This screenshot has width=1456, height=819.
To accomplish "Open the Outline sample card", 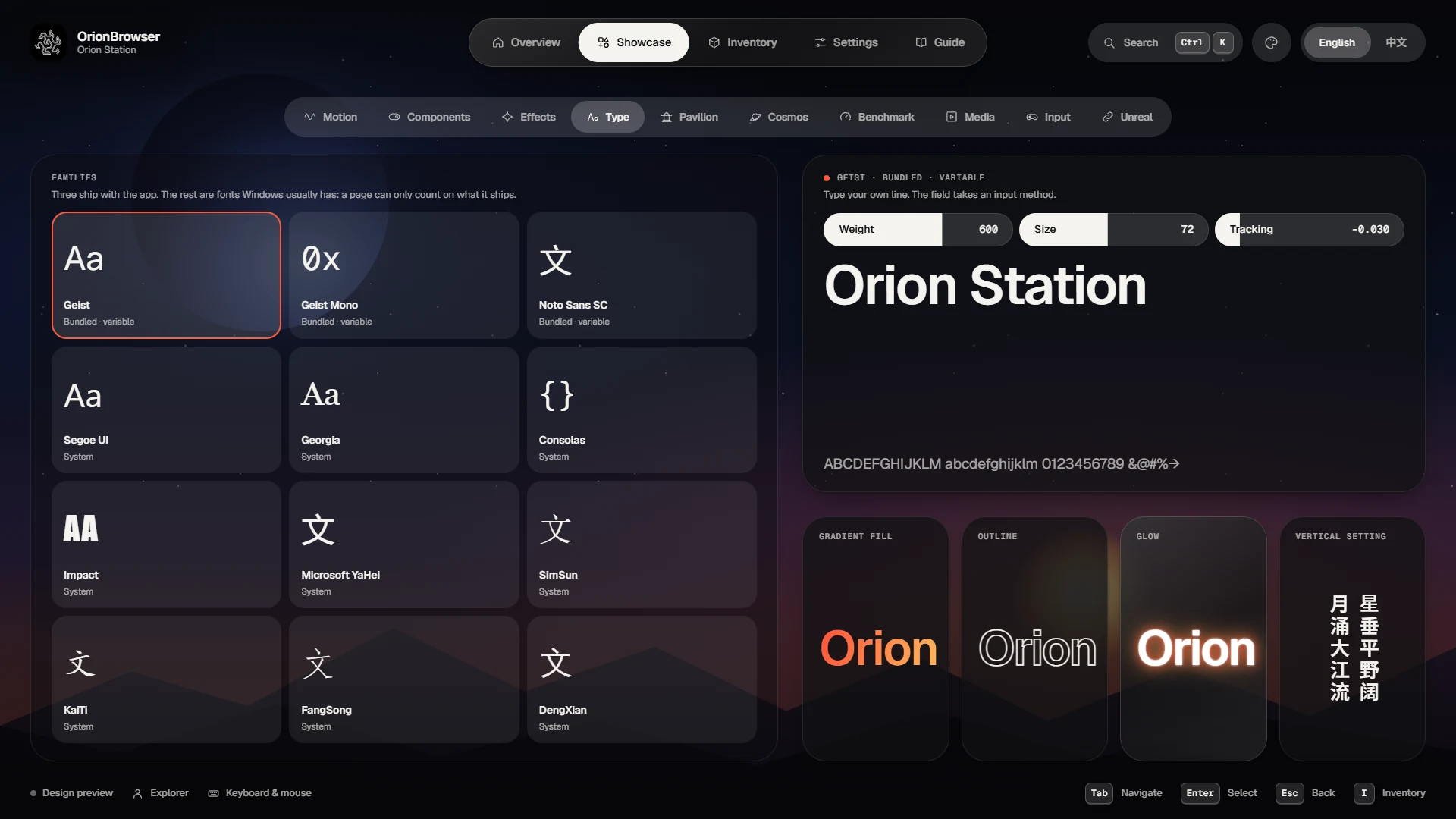I will 1034,639.
